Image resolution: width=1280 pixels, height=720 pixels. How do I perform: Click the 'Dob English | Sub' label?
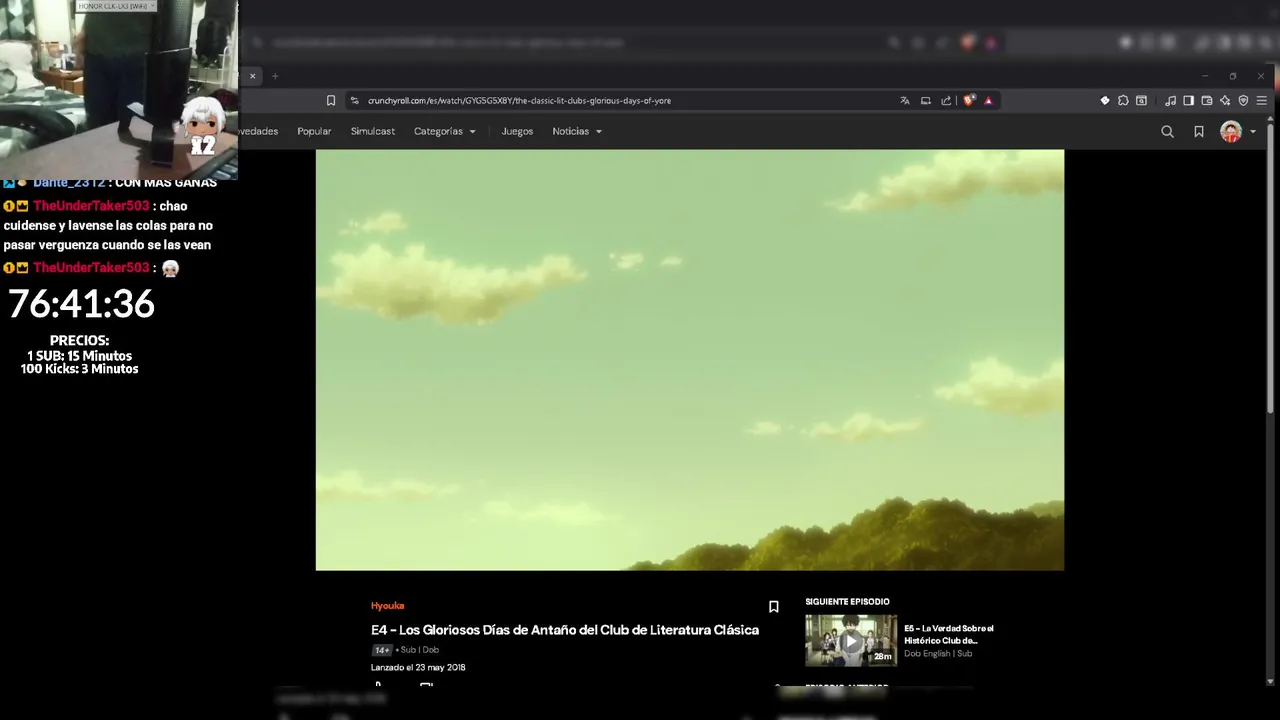938,654
